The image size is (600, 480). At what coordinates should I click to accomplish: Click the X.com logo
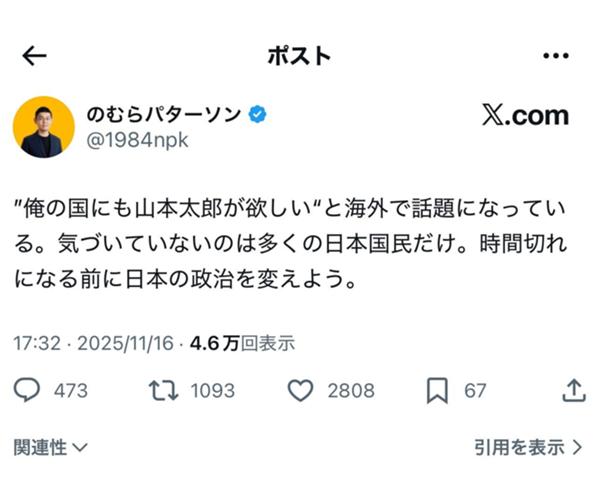524,115
